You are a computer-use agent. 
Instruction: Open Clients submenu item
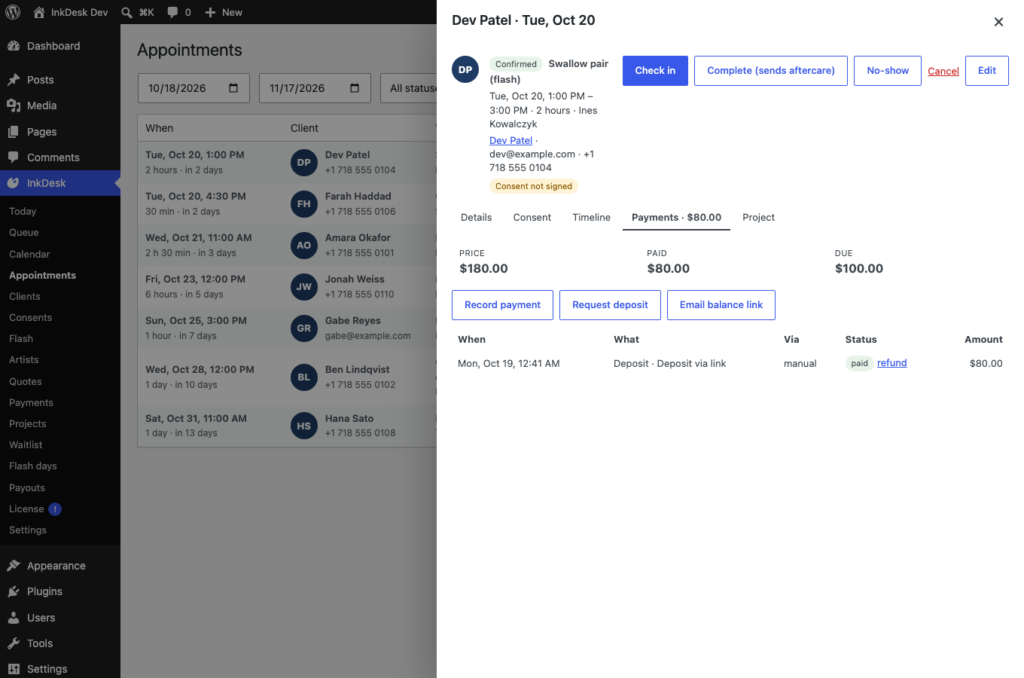pos(25,297)
